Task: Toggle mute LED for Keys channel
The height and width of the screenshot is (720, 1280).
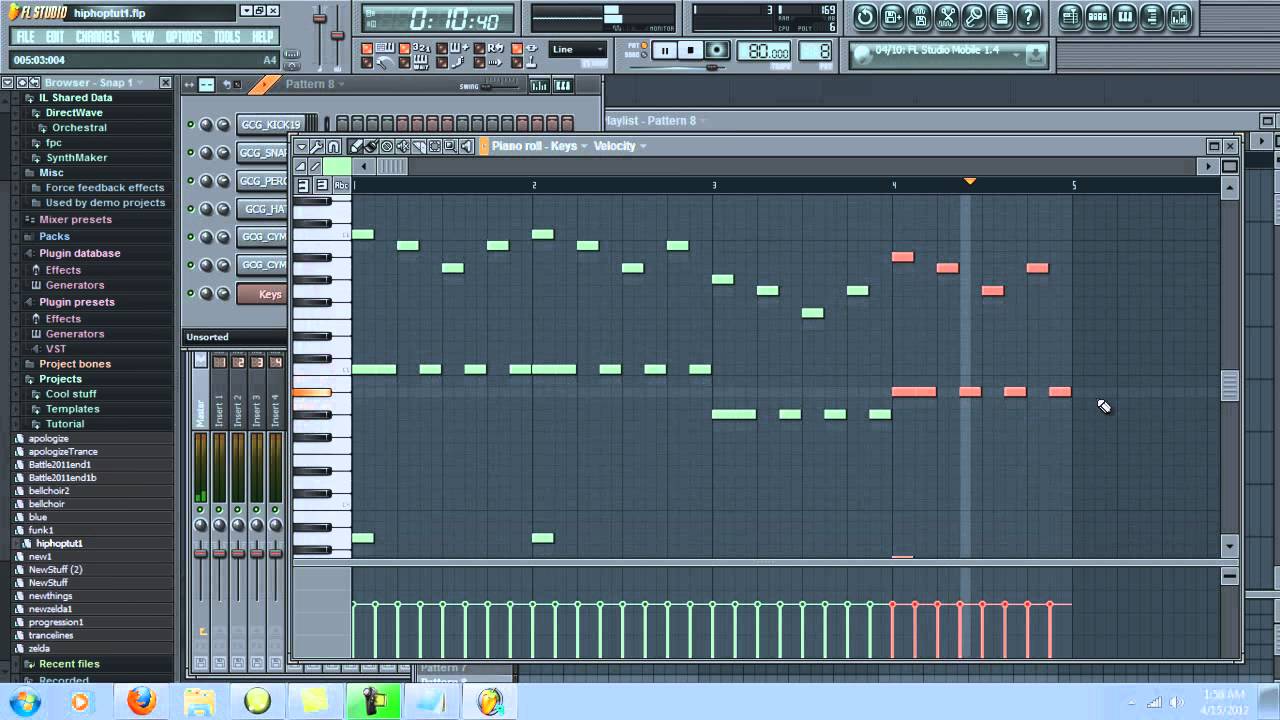Action: tap(190, 294)
